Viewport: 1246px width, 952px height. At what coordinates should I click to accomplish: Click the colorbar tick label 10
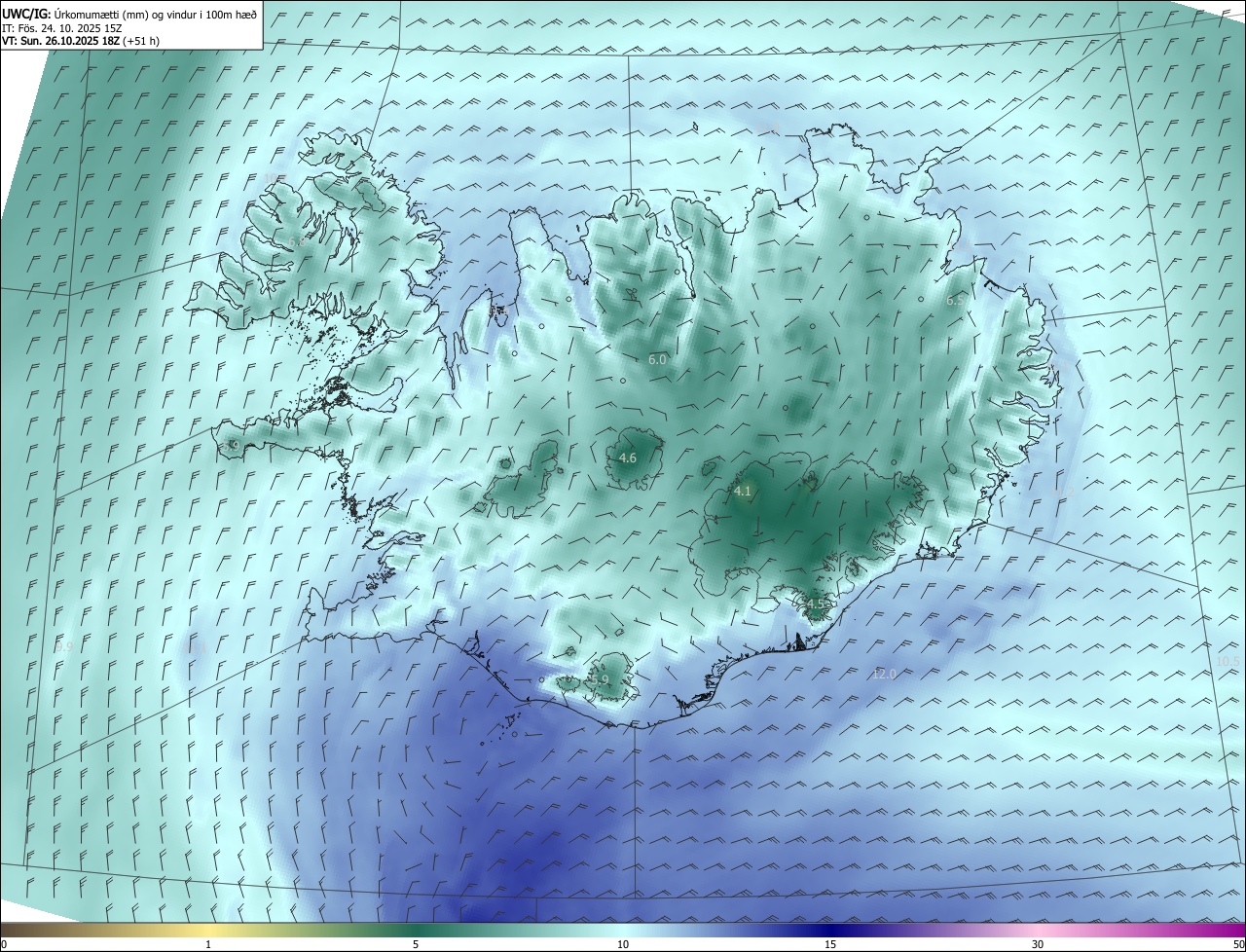(623, 944)
